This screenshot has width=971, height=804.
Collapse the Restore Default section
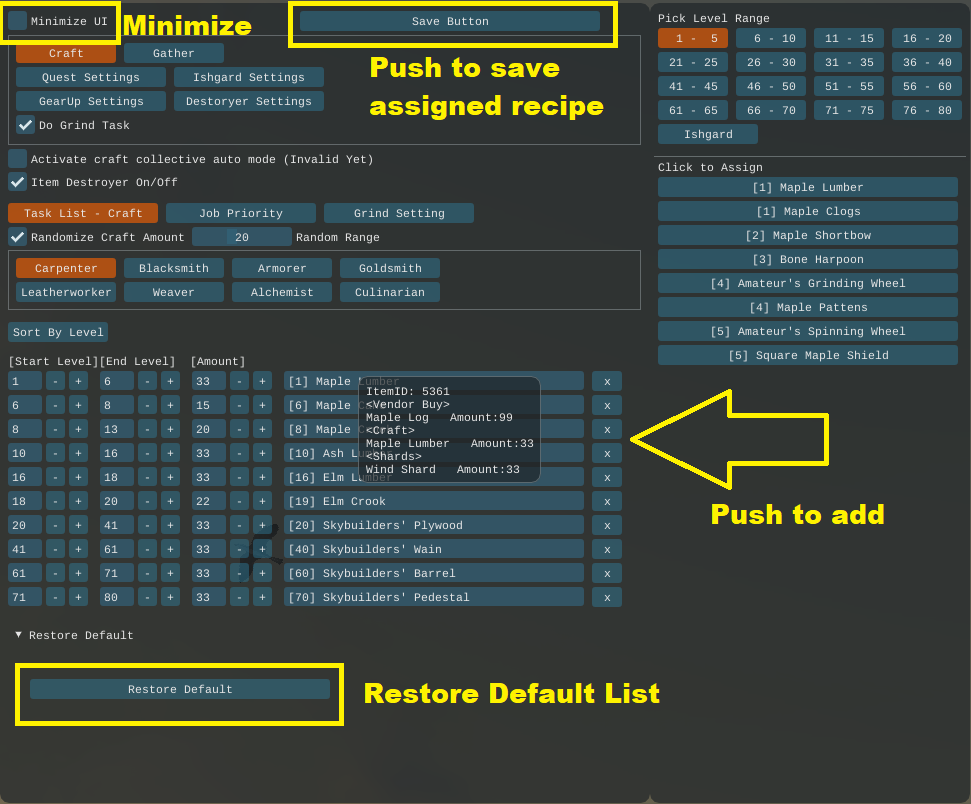tap(19, 635)
